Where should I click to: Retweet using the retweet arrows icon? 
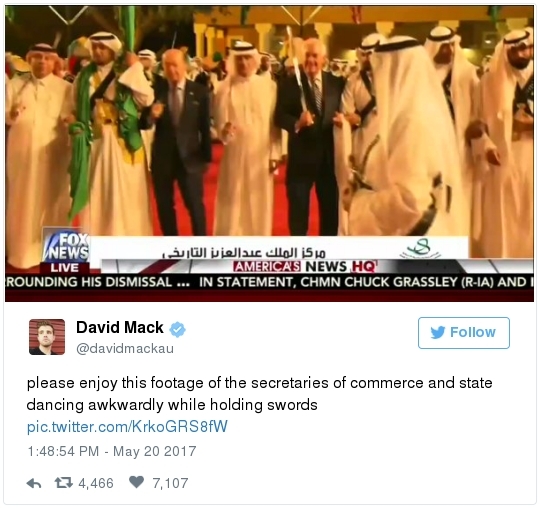pos(64,483)
